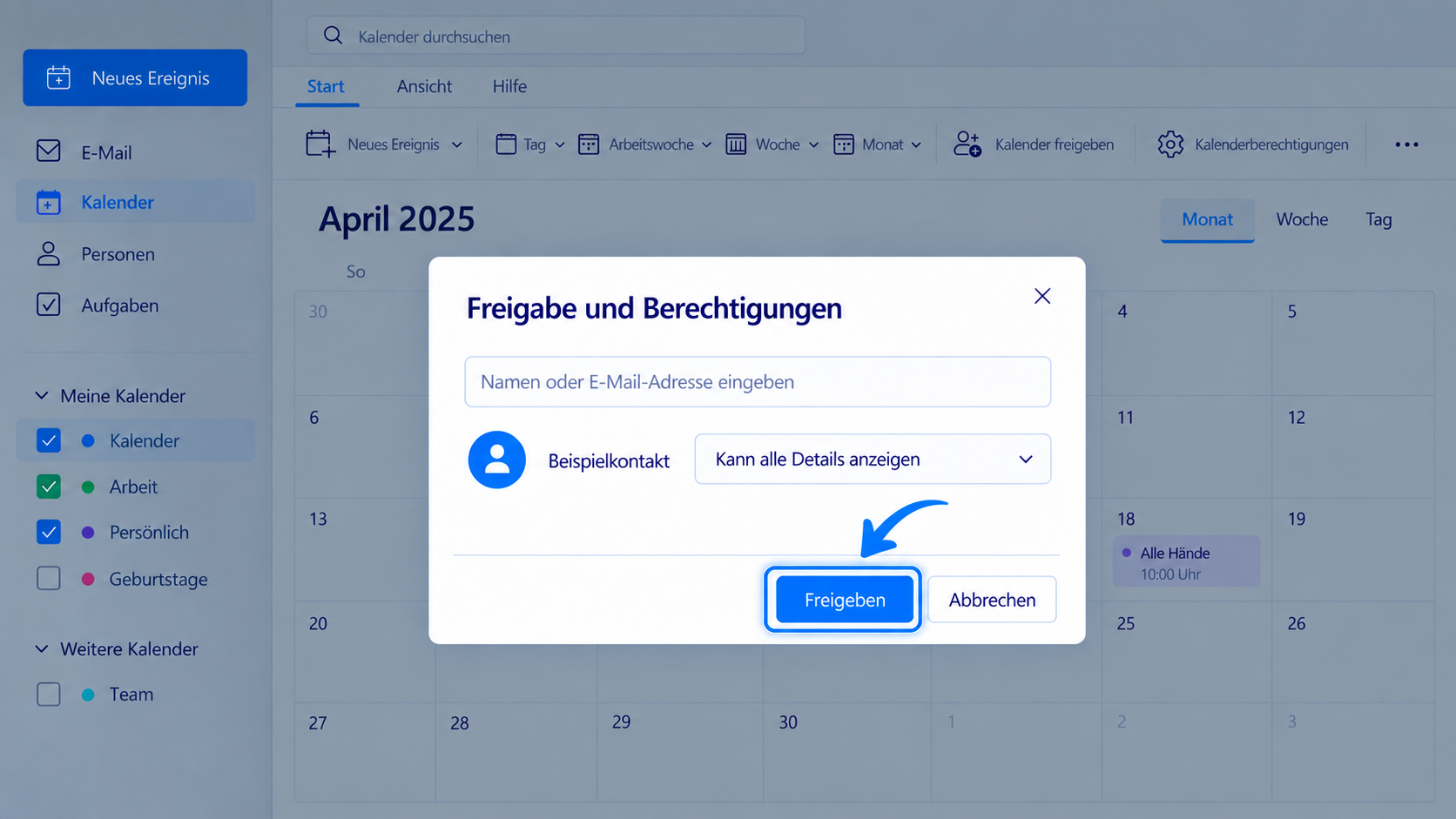
Task: Click the blue Kalender color dot
Action: [x=88, y=440]
